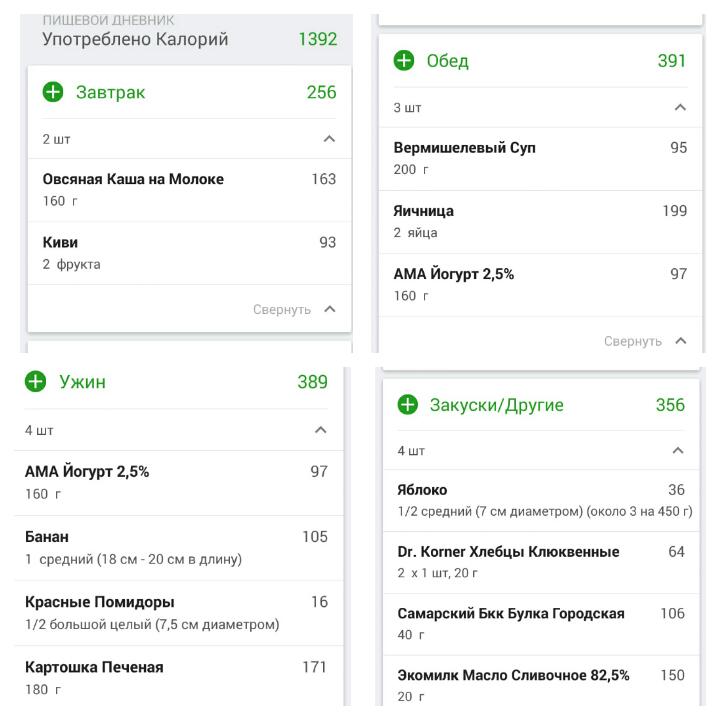Collapse the Ужин items list chevron
This screenshot has width=720, height=720.
(320, 430)
